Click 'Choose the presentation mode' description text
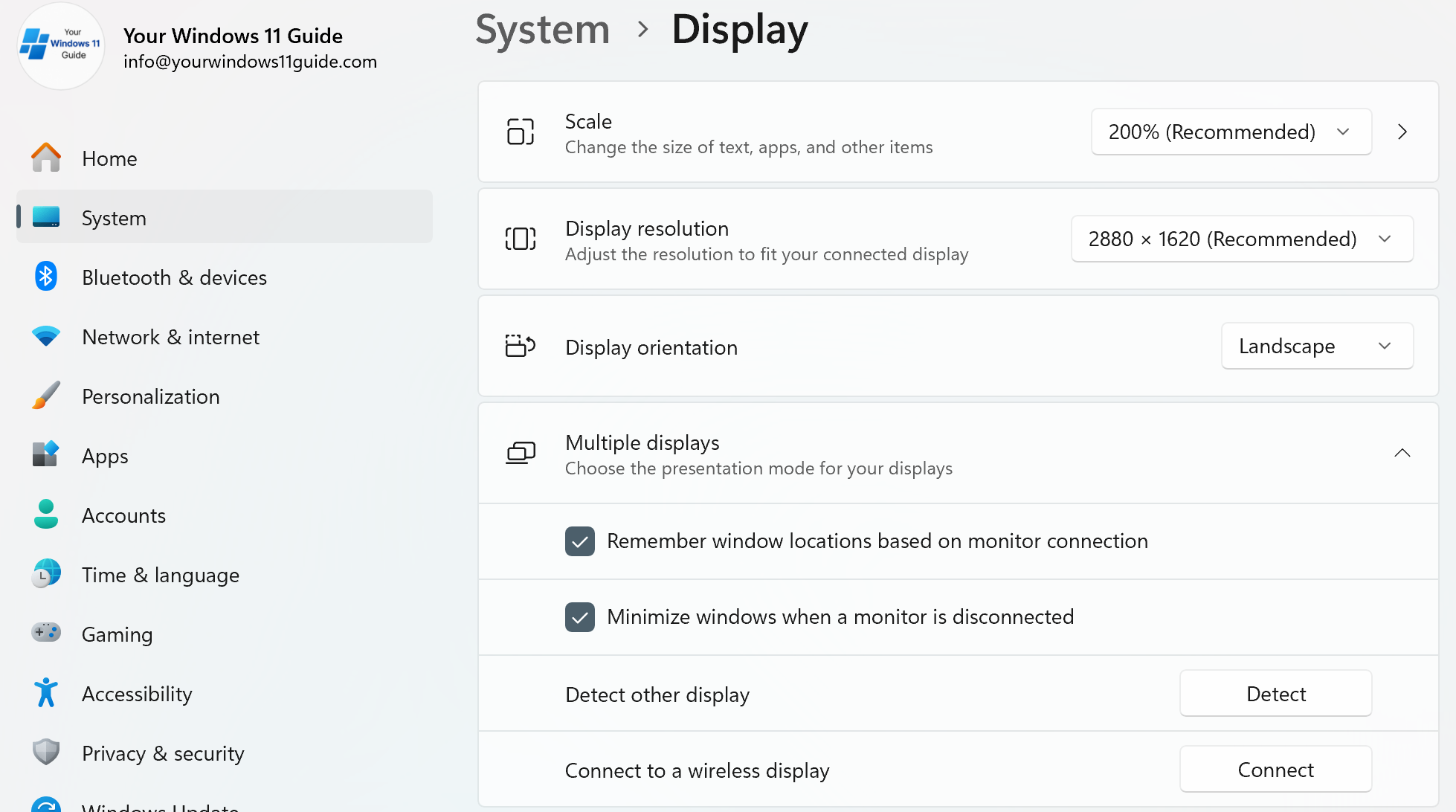 pyautogui.click(x=758, y=468)
